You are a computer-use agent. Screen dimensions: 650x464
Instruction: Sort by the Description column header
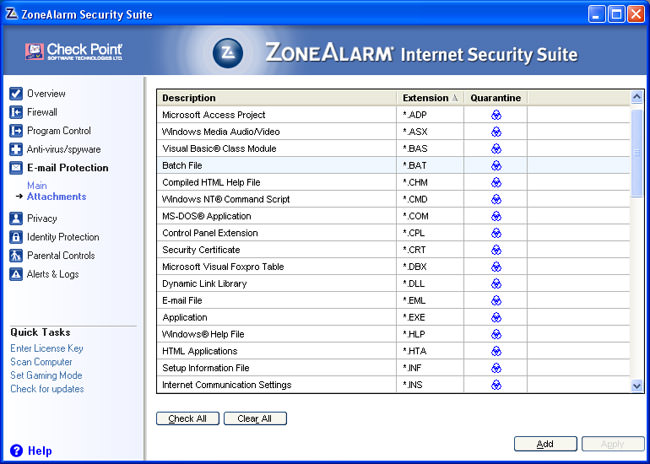tap(277, 98)
